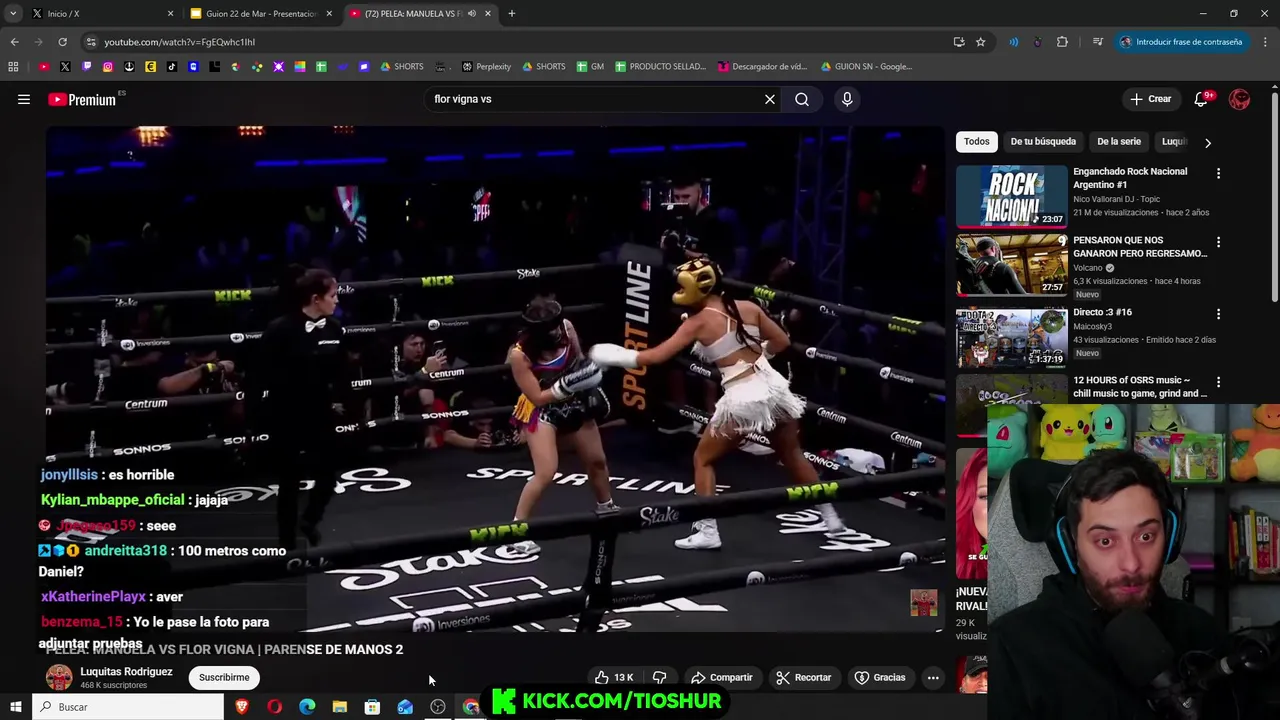Open the install app icon in address bar

tap(959, 42)
